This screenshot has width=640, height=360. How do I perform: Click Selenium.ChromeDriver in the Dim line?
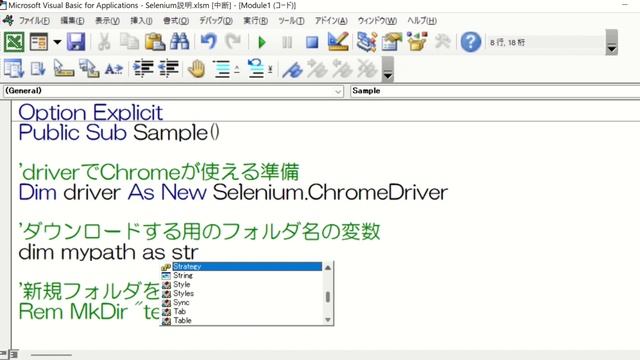[x=330, y=193]
